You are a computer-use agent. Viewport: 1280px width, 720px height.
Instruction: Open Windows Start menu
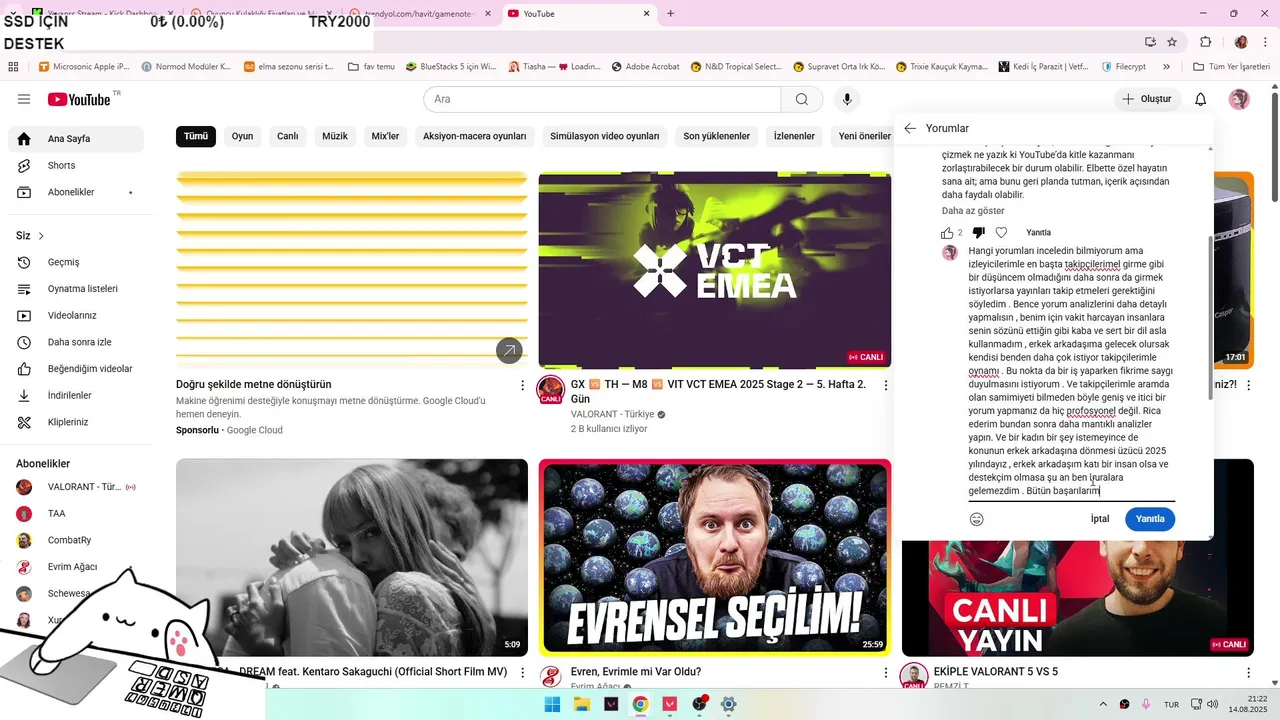552,704
